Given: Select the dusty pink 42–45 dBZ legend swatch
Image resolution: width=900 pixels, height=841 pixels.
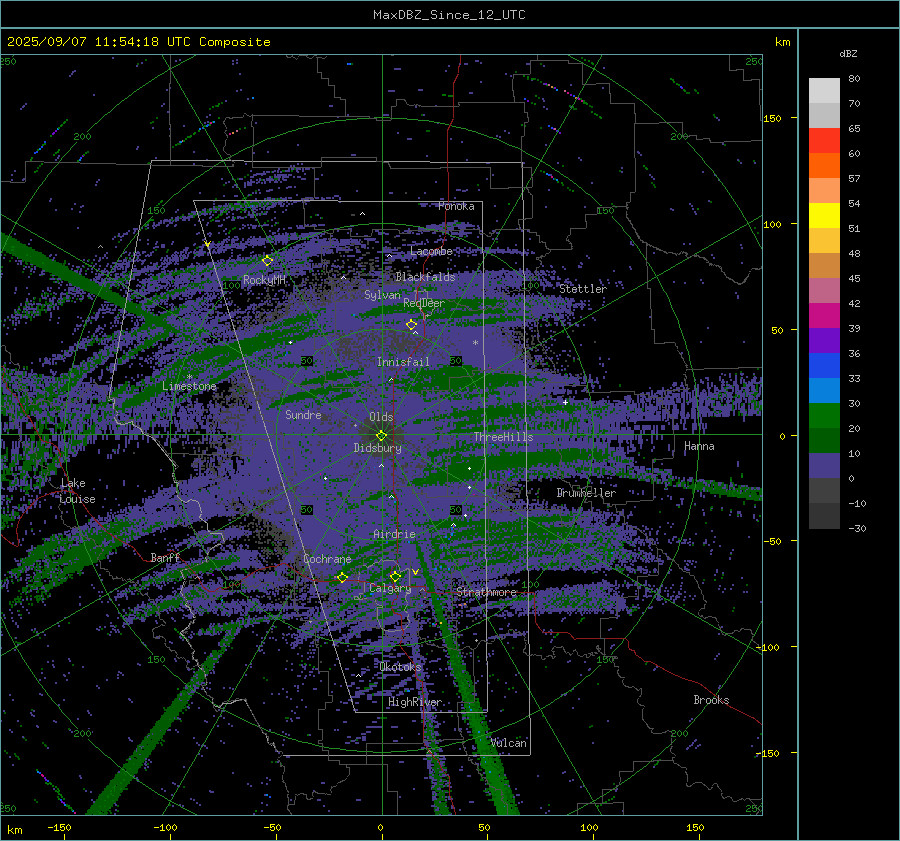Looking at the screenshot, I should pos(824,291).
